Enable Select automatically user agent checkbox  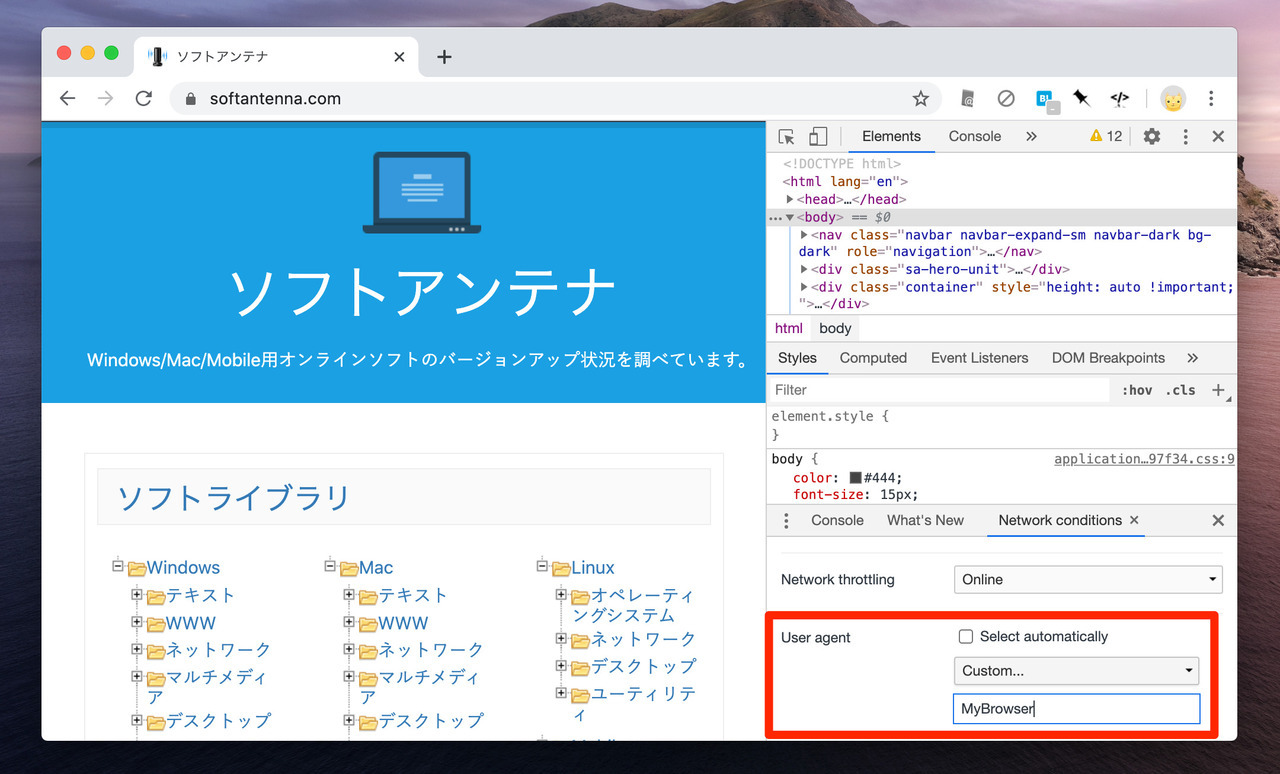pyautogui.click(x=966, y=637)
